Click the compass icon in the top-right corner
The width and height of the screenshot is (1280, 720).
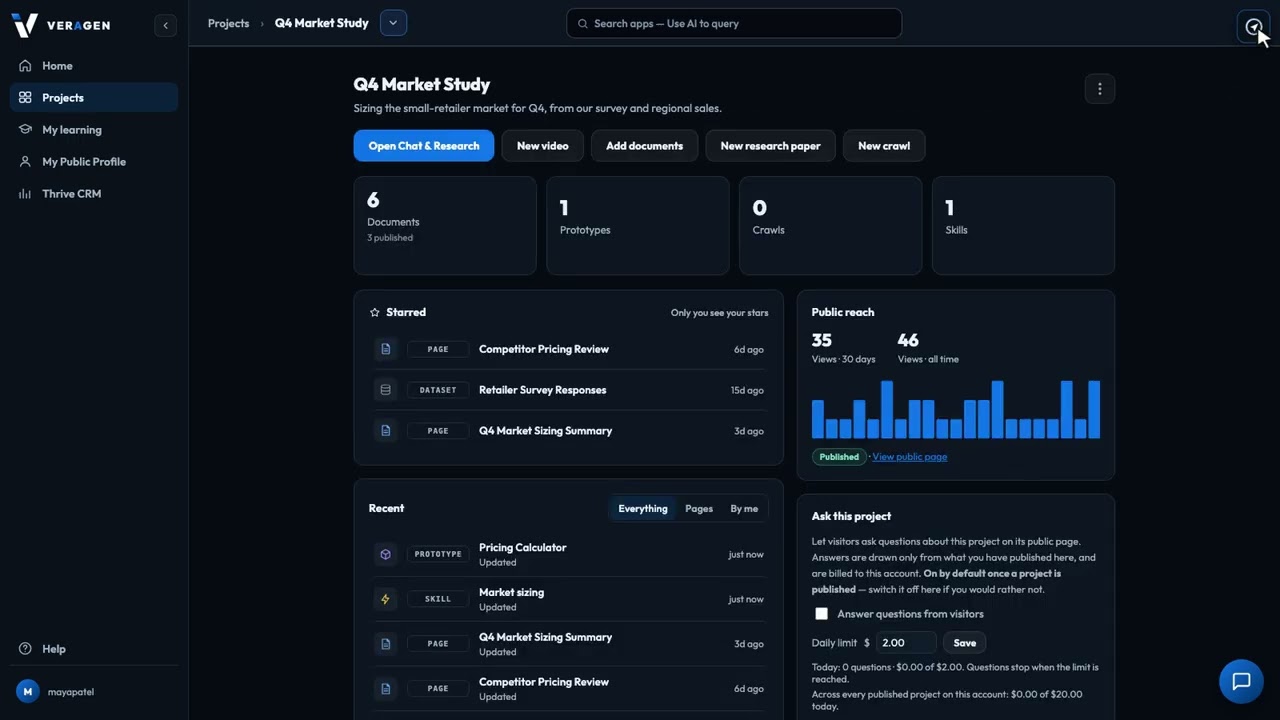point(1253,26)
